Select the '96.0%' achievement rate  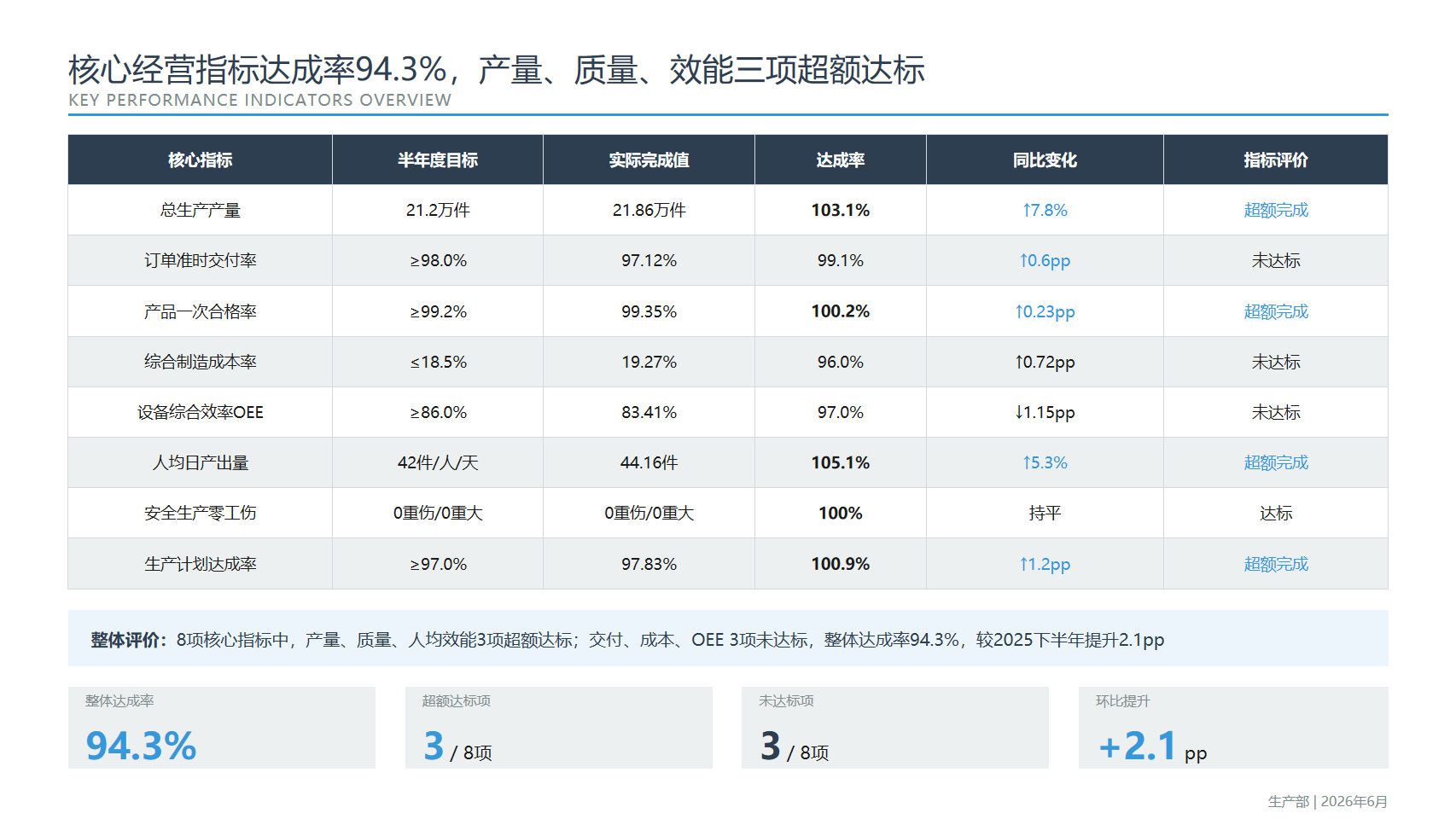click(841, 362)
